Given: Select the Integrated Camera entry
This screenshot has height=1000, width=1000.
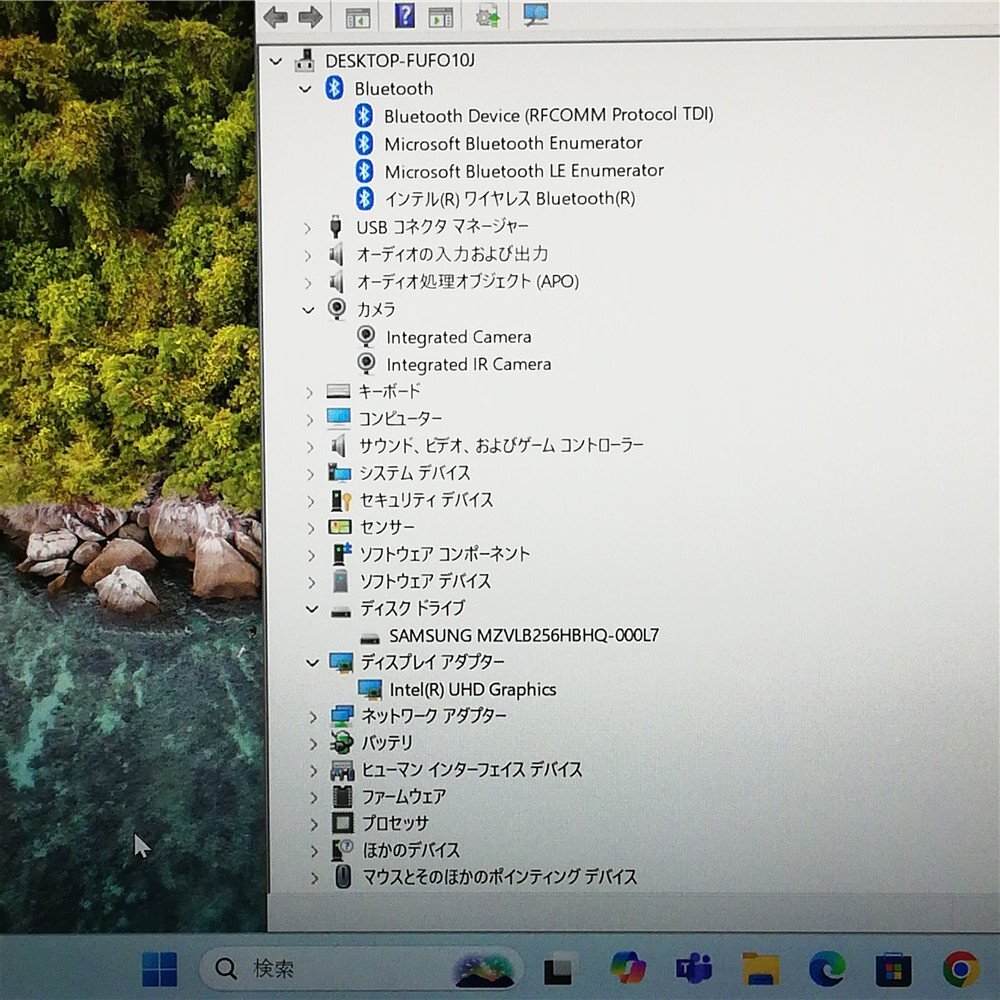Looking at the screenshot, I should (459, 337).
